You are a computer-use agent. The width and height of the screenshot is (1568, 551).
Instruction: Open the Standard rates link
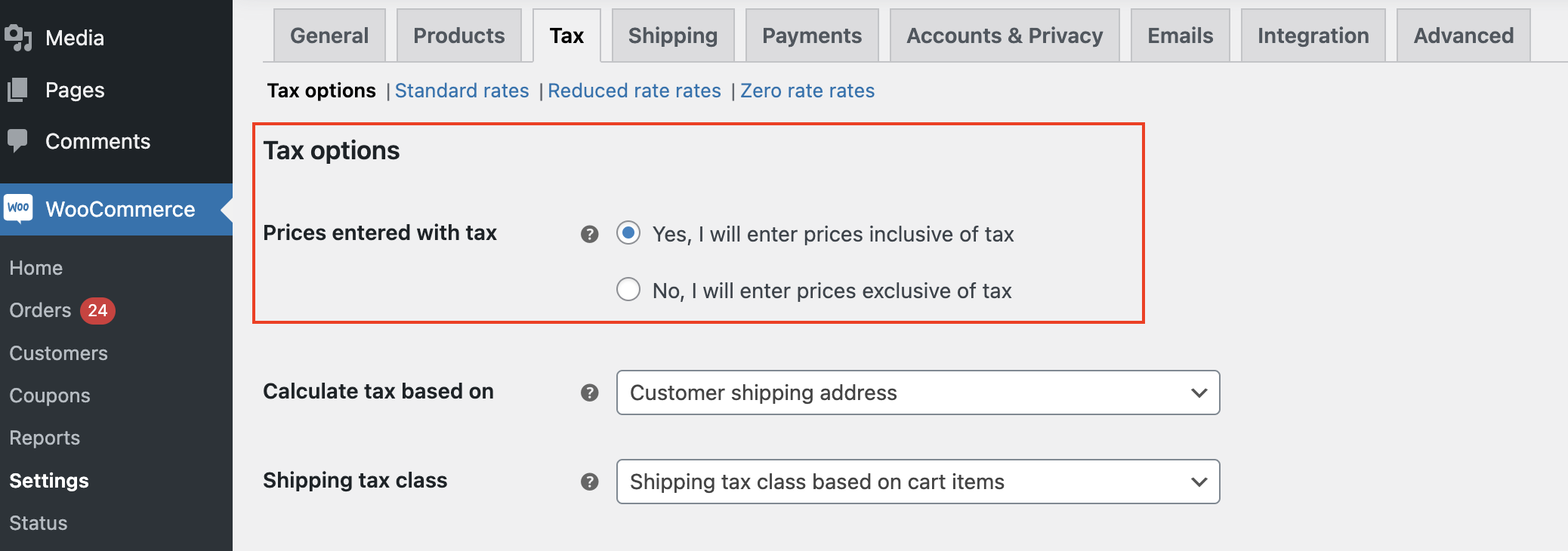coord(461,91)
